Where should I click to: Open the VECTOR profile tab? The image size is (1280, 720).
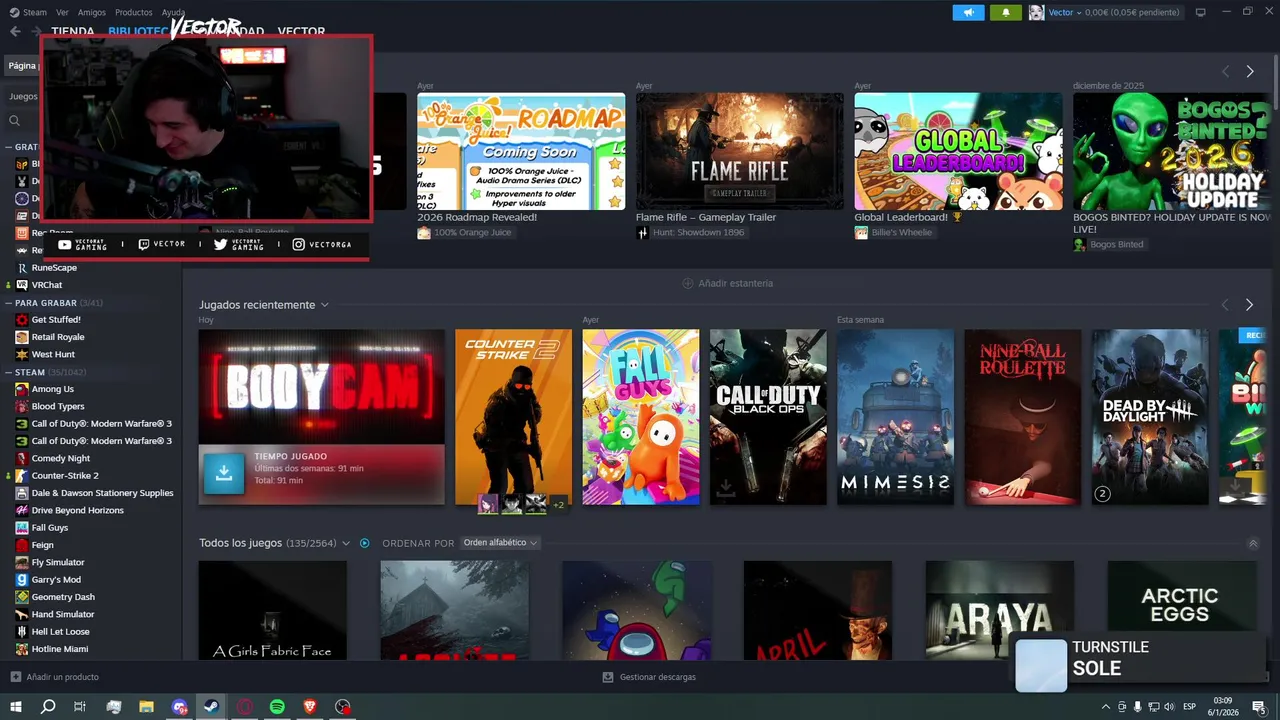[301, 31]
